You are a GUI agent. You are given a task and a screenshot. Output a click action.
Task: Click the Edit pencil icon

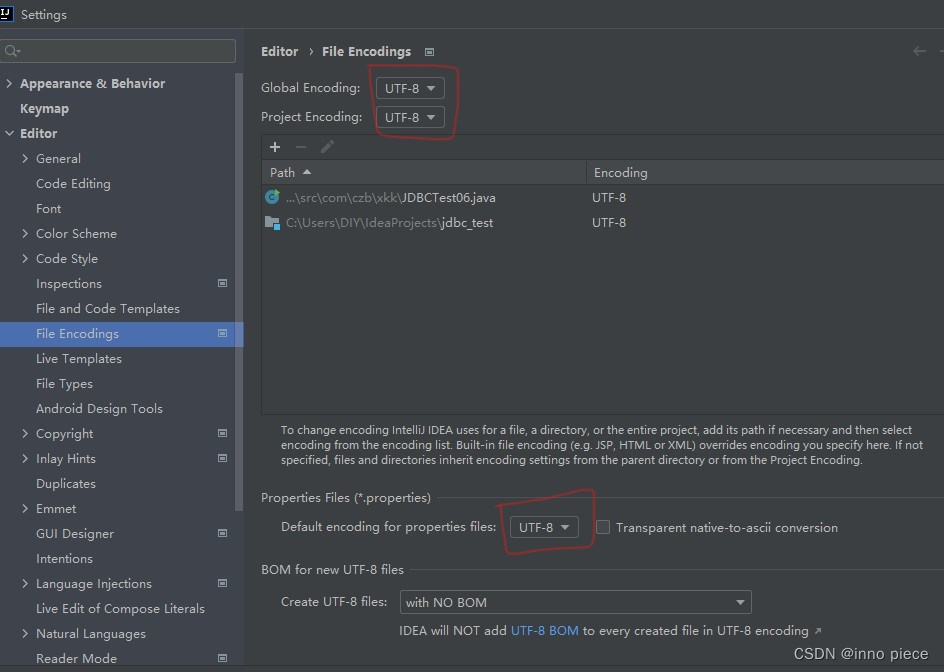[x=327, y=147]
